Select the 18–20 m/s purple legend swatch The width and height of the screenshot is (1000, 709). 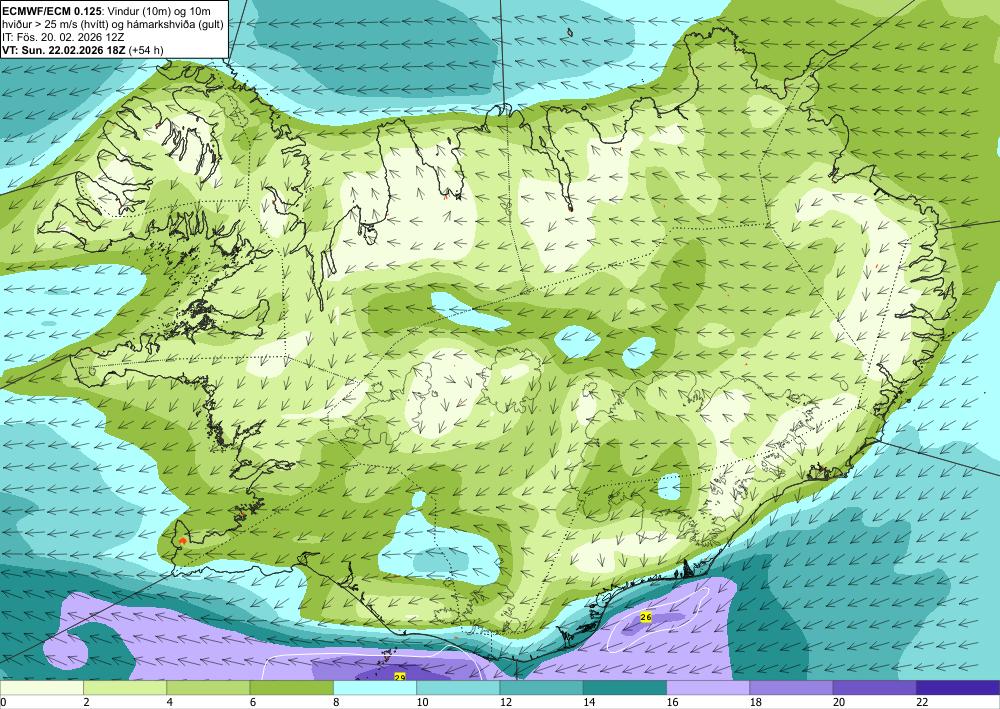pos(791,688)
